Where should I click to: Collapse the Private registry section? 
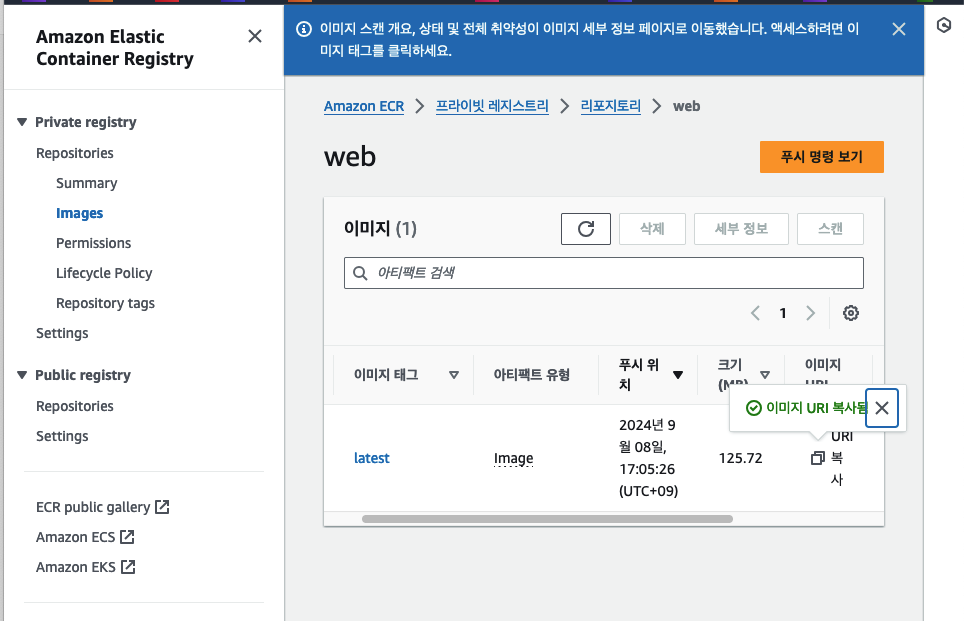[22, 122]
